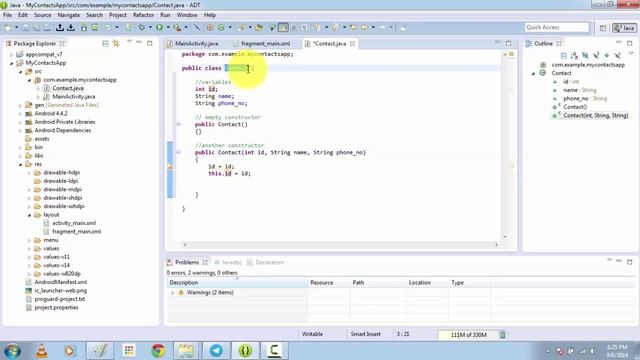Maximize the editor area
640x360 pixels.
tap(509, 43)
